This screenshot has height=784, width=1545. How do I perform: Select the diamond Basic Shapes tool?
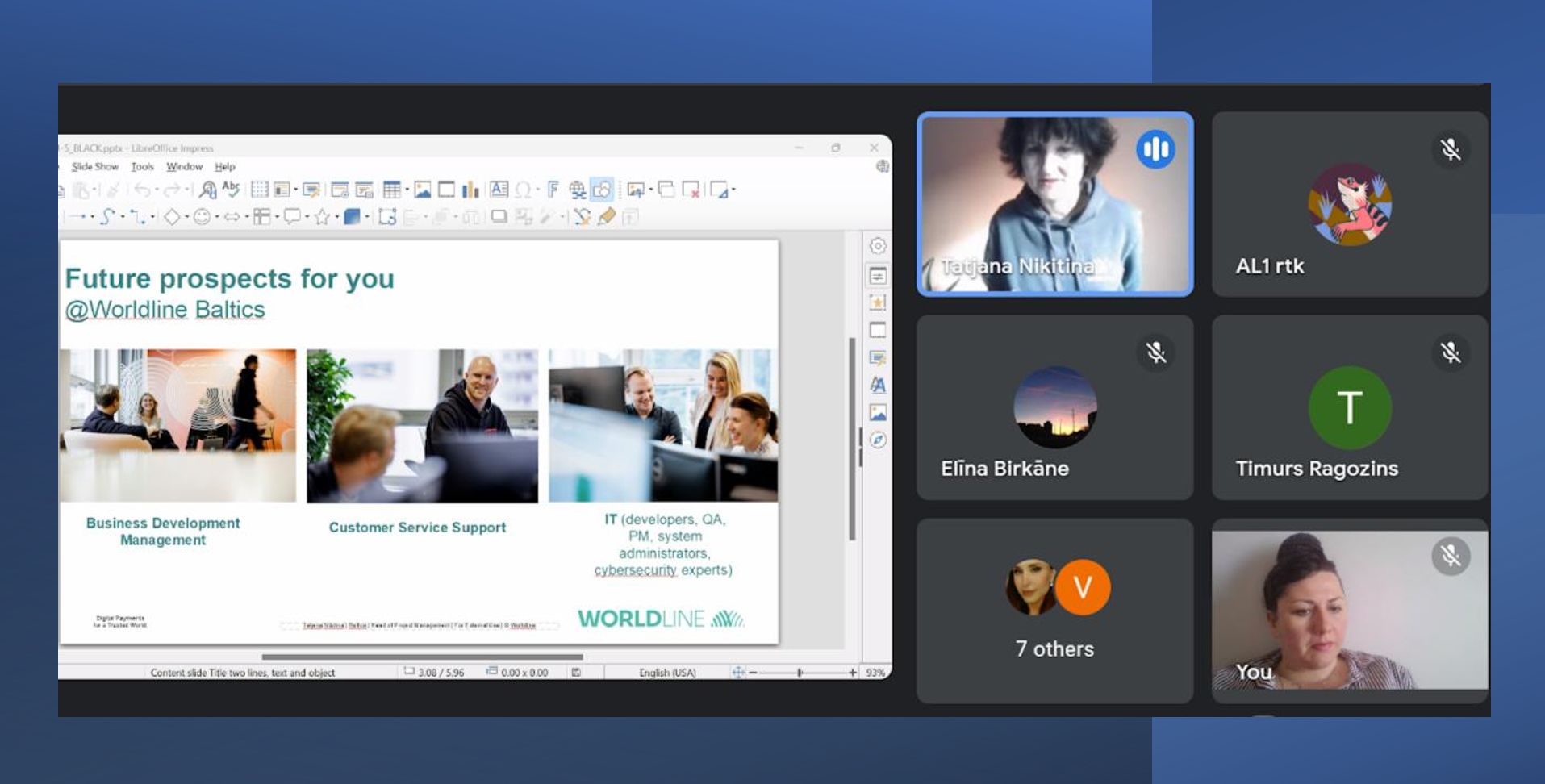point(172,216)
